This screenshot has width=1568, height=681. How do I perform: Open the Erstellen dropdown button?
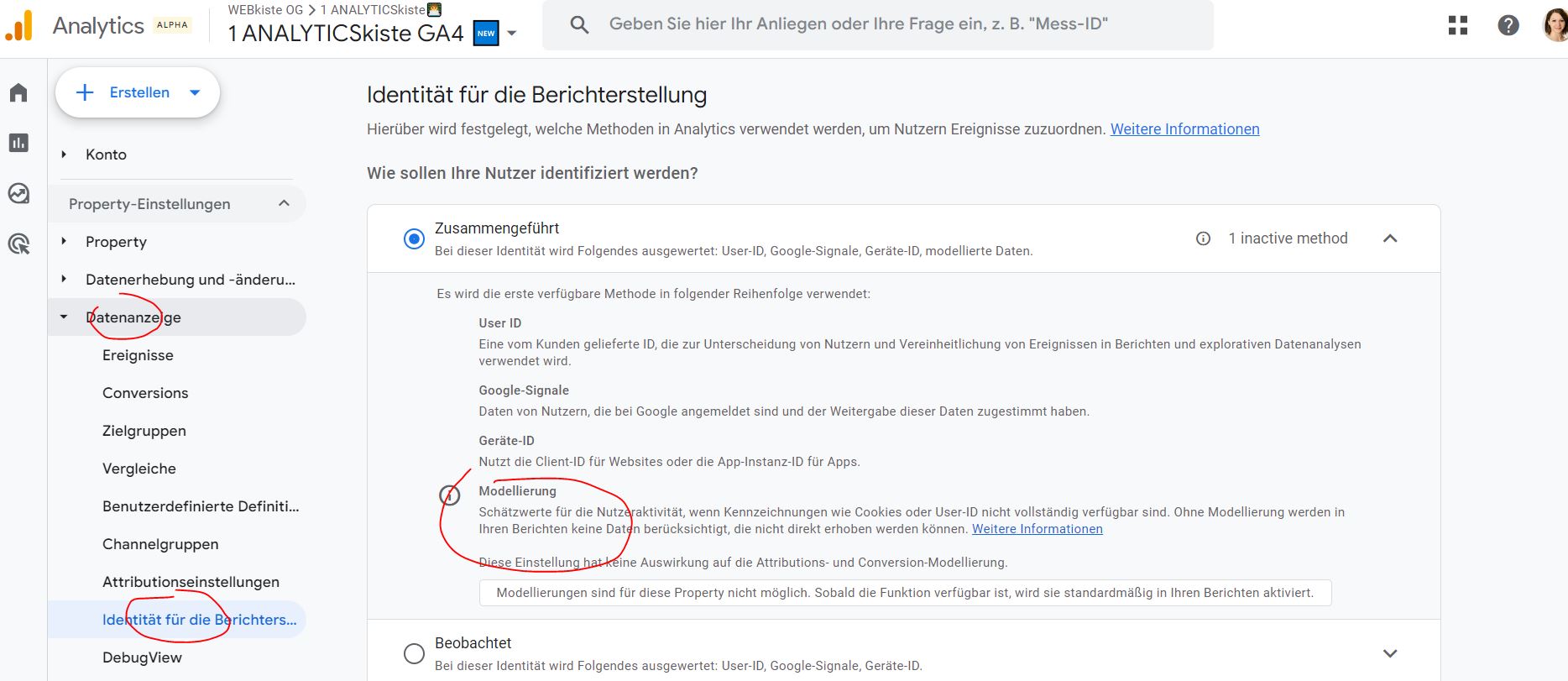click(138, 92)
